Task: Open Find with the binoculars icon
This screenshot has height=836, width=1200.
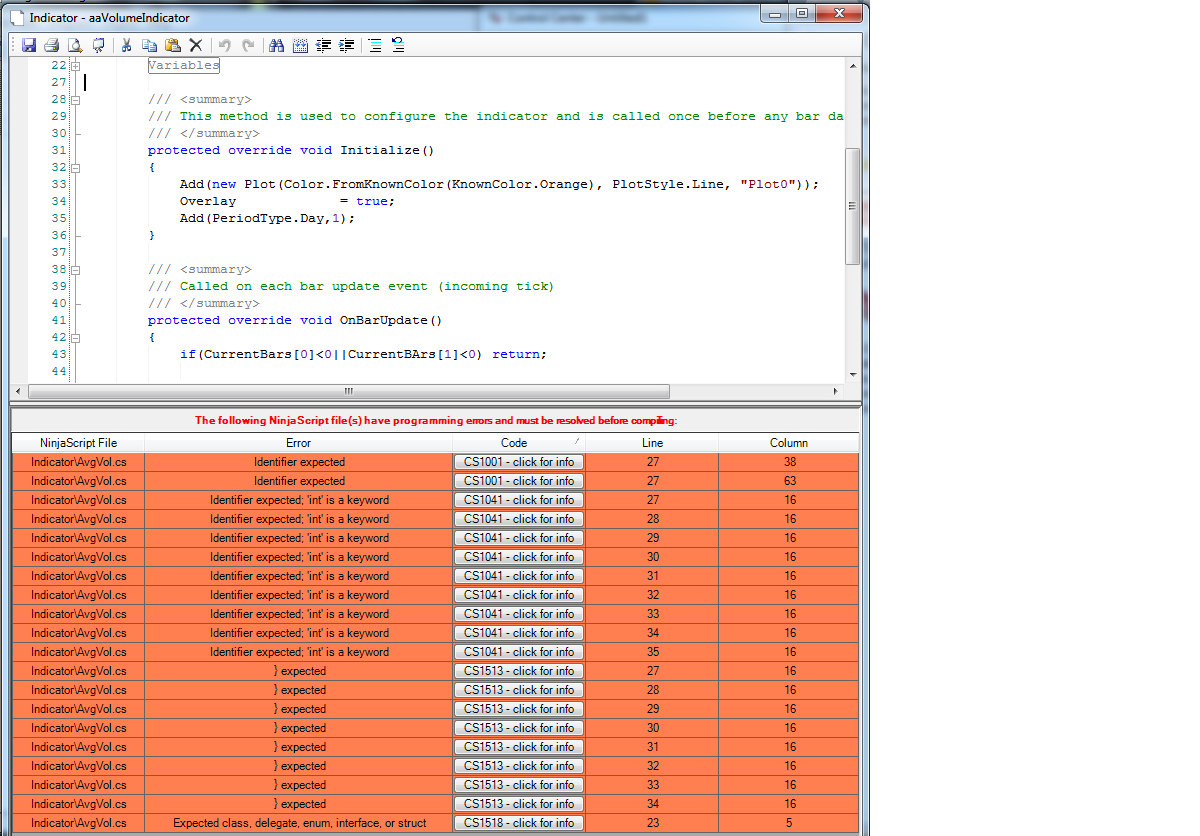Action: point(277,45)
